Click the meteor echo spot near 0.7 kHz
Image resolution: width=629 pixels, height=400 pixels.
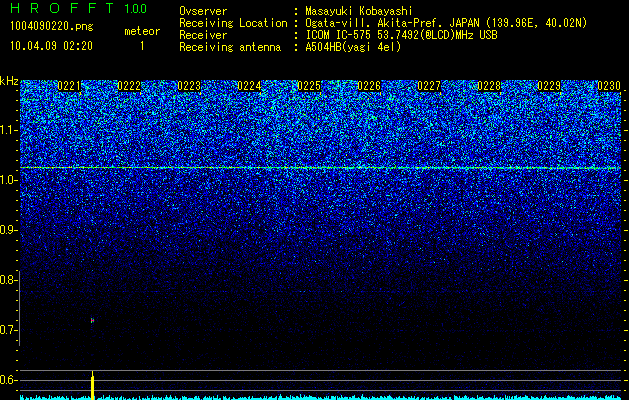[x=92, y=320]
